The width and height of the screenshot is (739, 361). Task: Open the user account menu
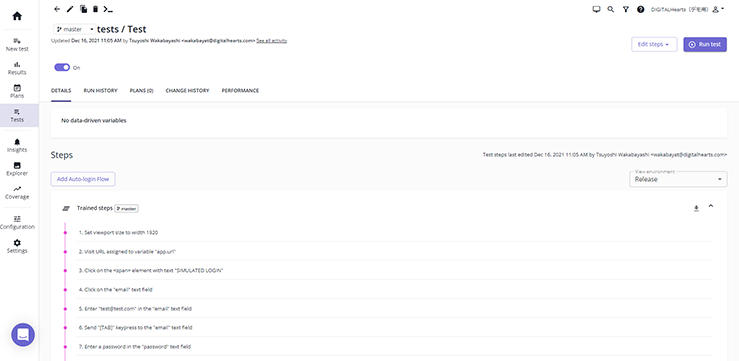tap(718, 9)
